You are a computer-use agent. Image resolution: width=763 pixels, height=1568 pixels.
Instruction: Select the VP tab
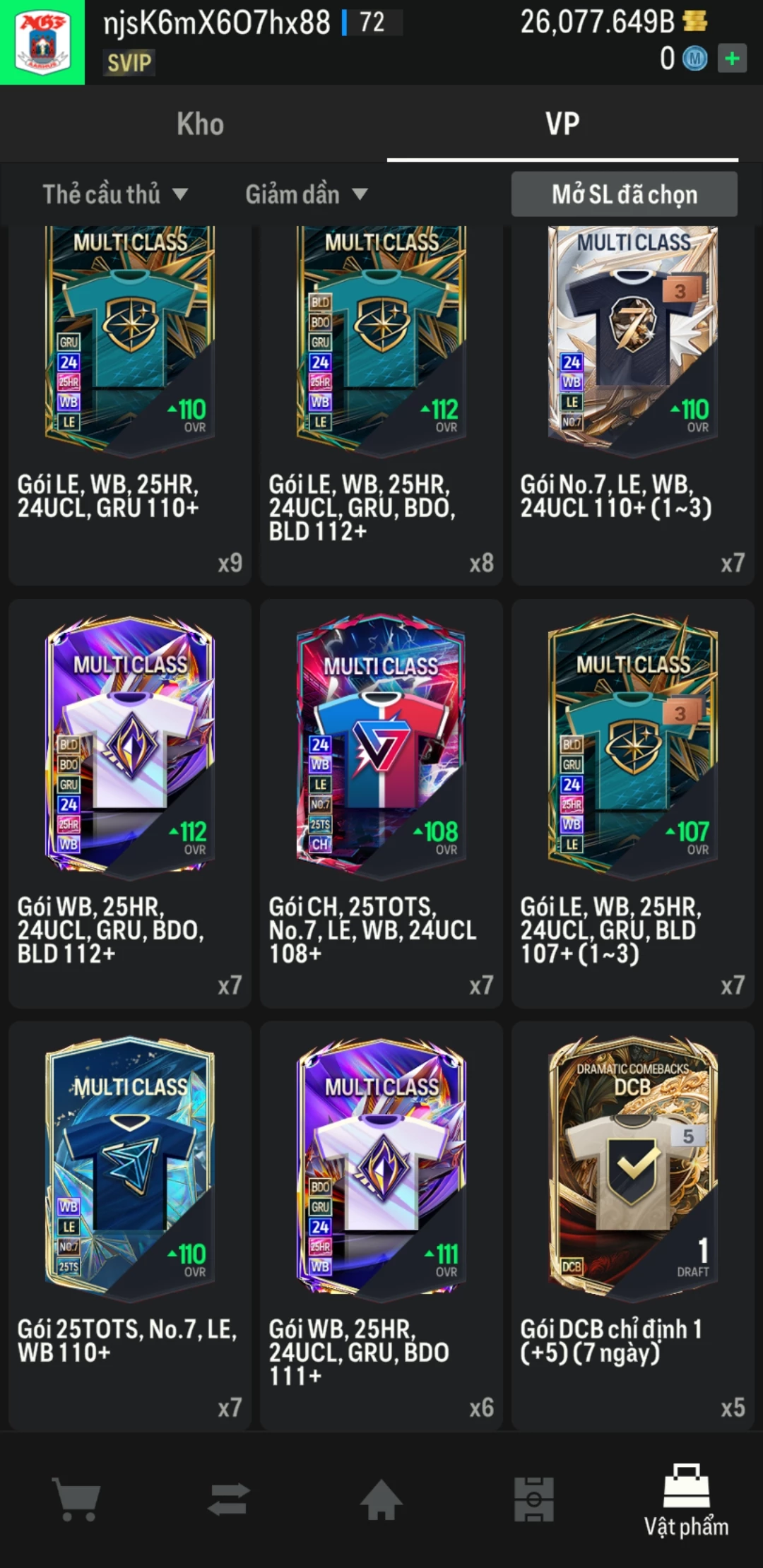click(x=562, y=124)
